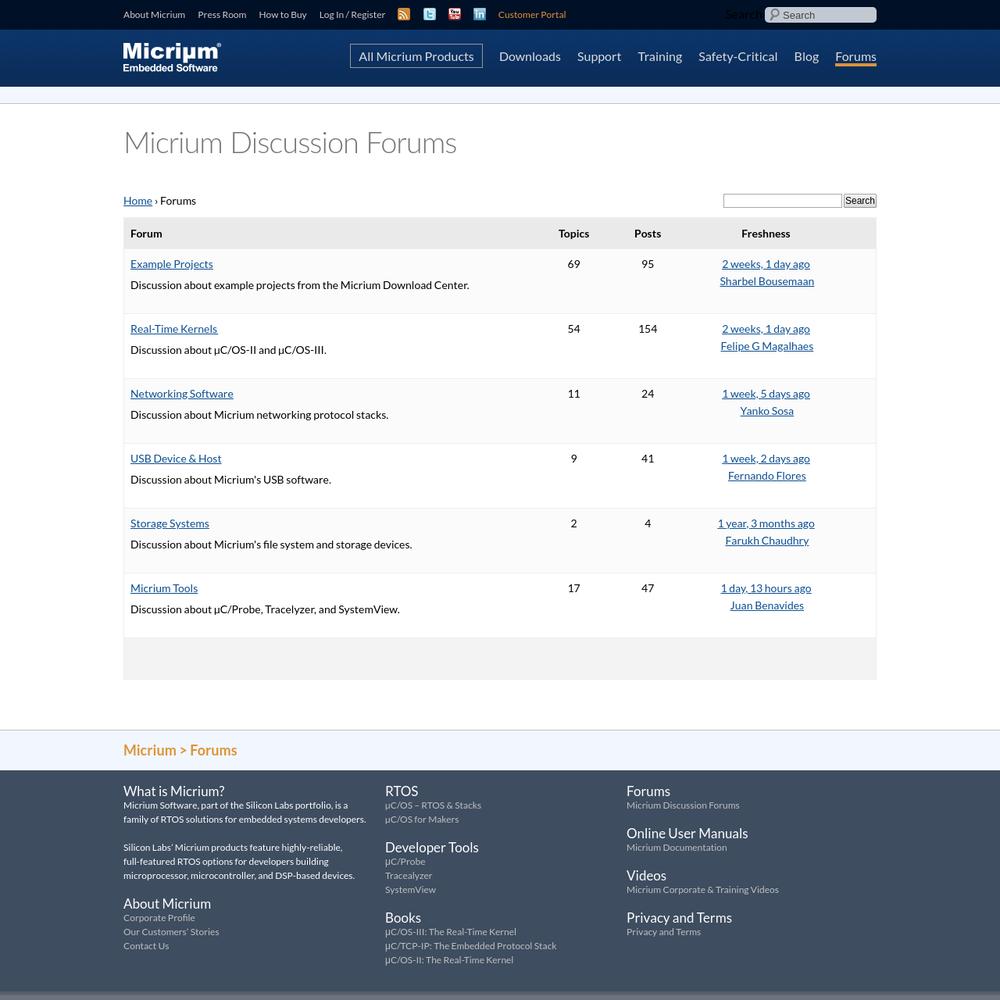Navigate to the Blog section
This screenshot has height=1000, width=1000.
point(806,57)
